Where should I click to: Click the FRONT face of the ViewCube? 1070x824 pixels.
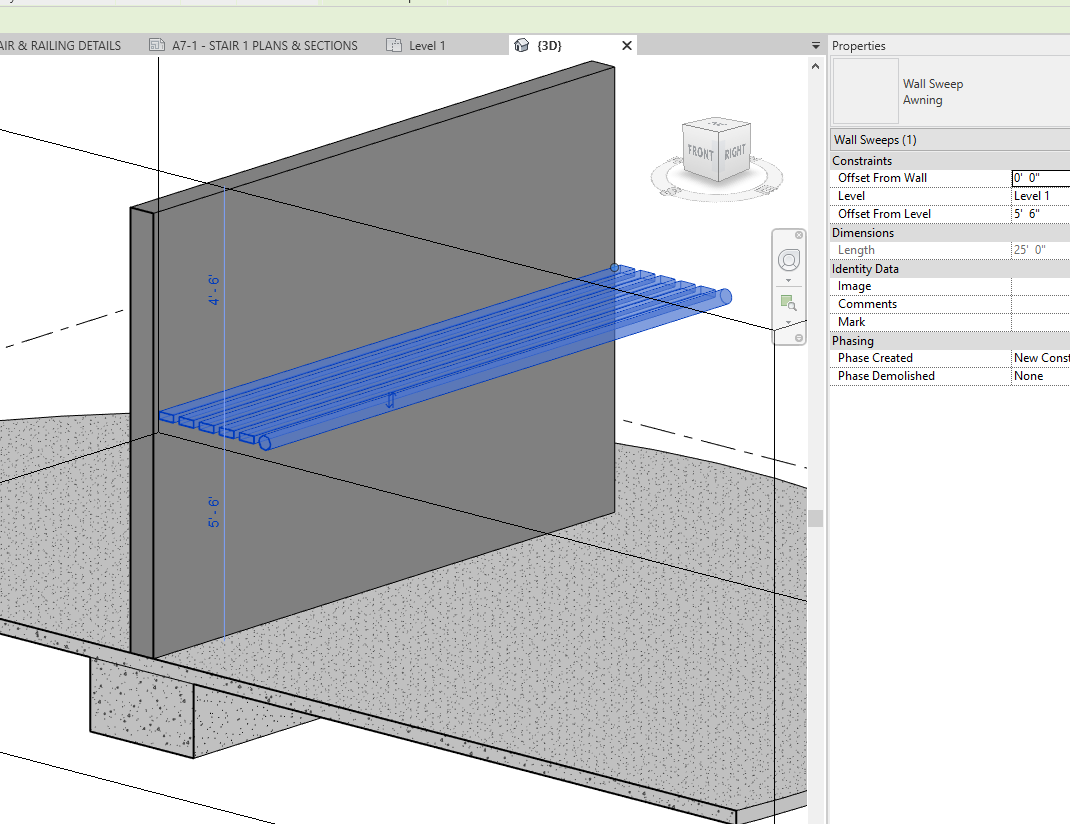pyautogui.click(x=703, y=153)
